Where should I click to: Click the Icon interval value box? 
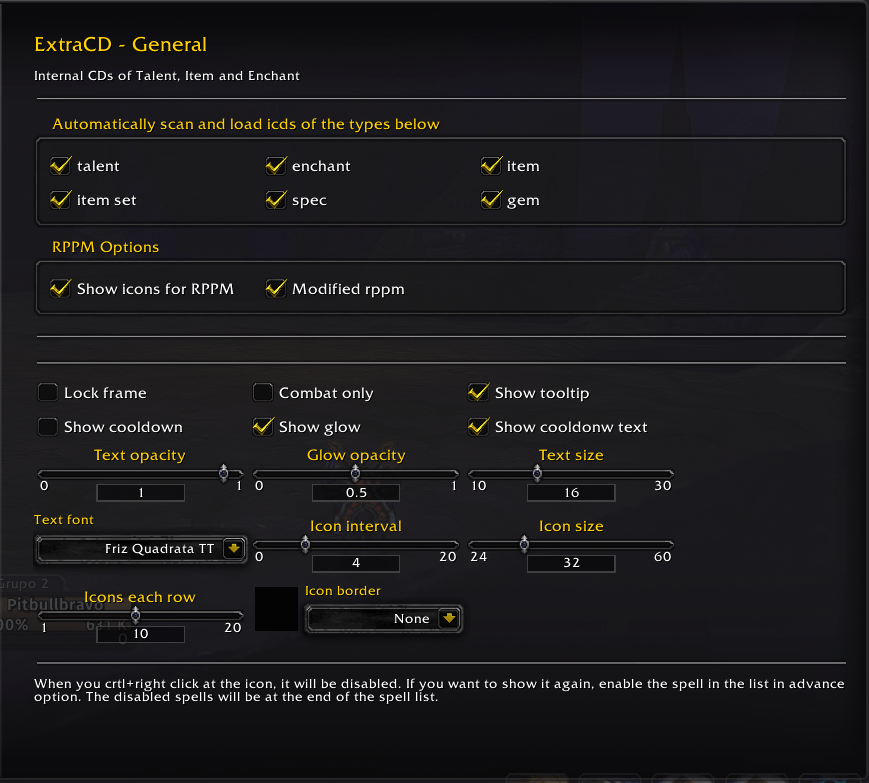(x=356, y=563)
